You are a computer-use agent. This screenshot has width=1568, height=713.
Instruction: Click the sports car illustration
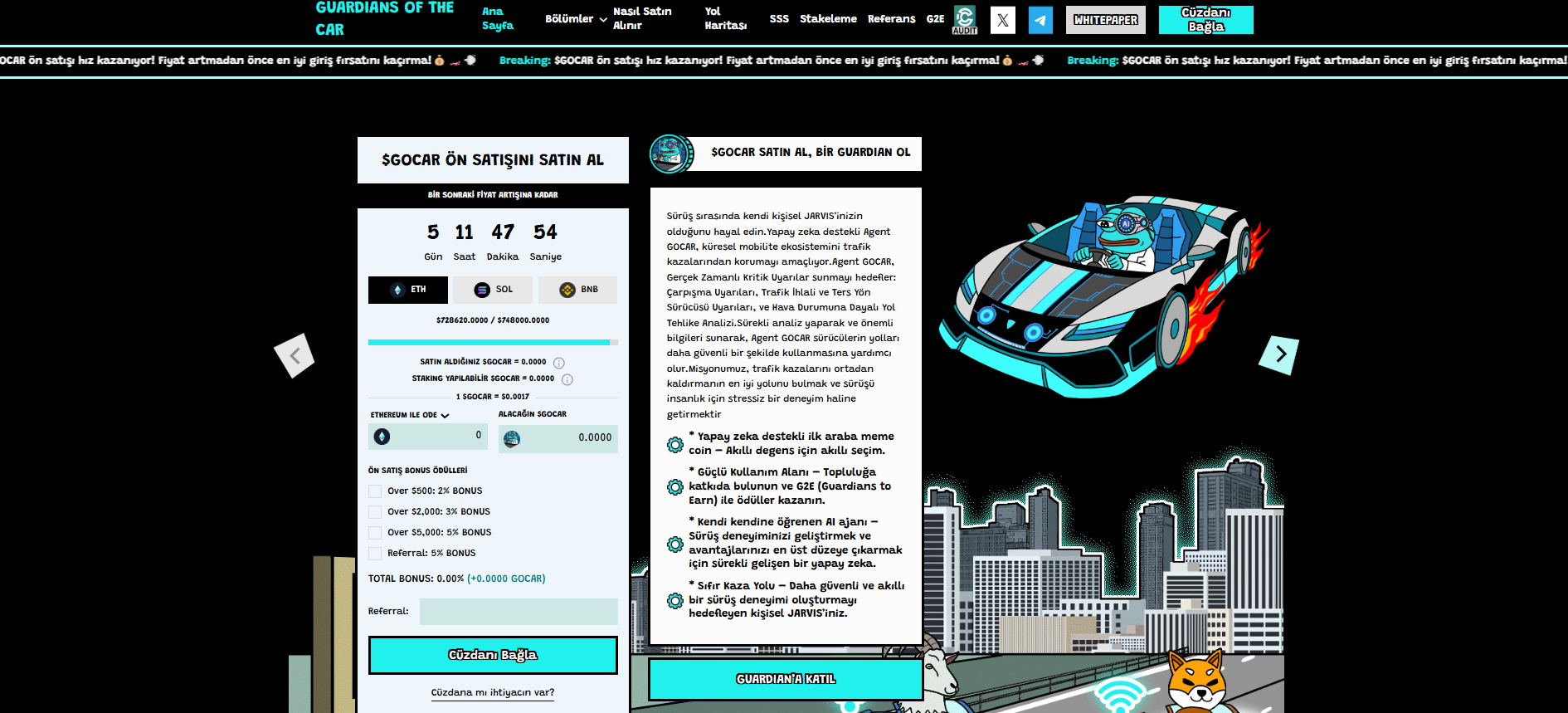(x=1103, y=297)
